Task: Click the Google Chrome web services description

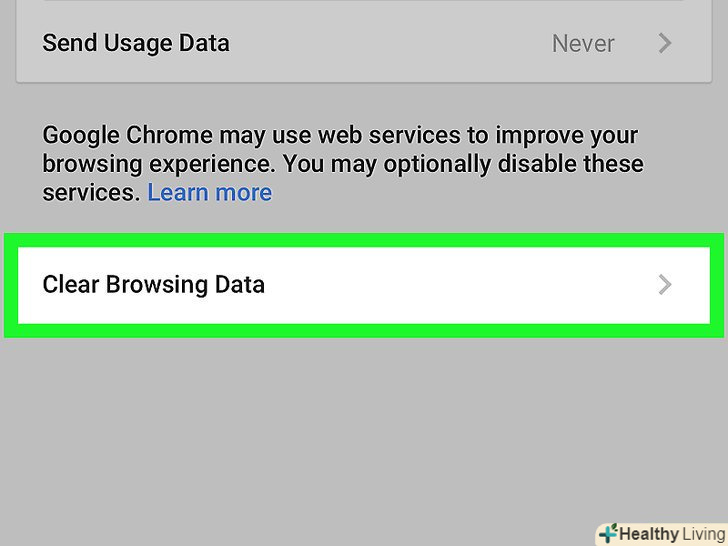Action: (x=340, y=164)
